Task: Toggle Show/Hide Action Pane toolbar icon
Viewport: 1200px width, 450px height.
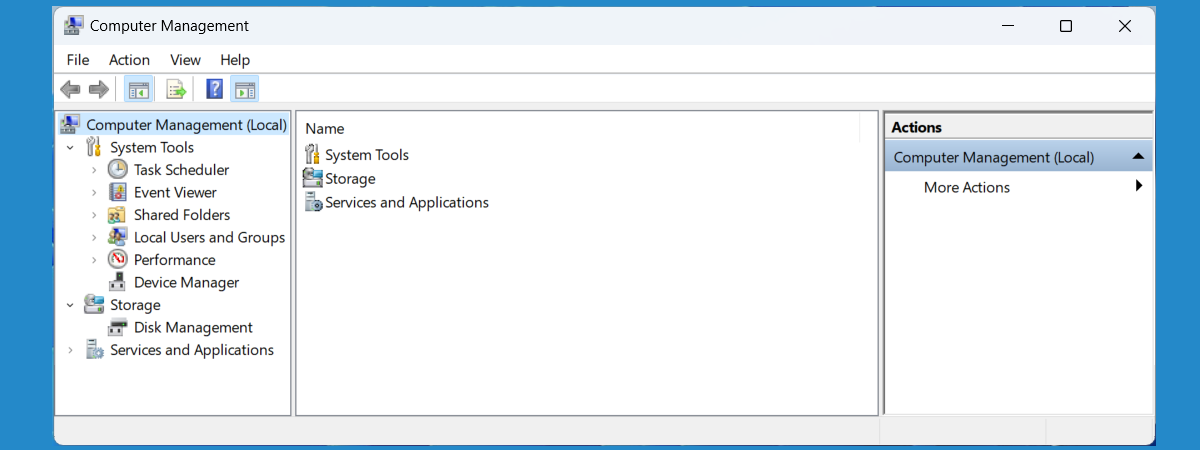Action: point(245,89)
